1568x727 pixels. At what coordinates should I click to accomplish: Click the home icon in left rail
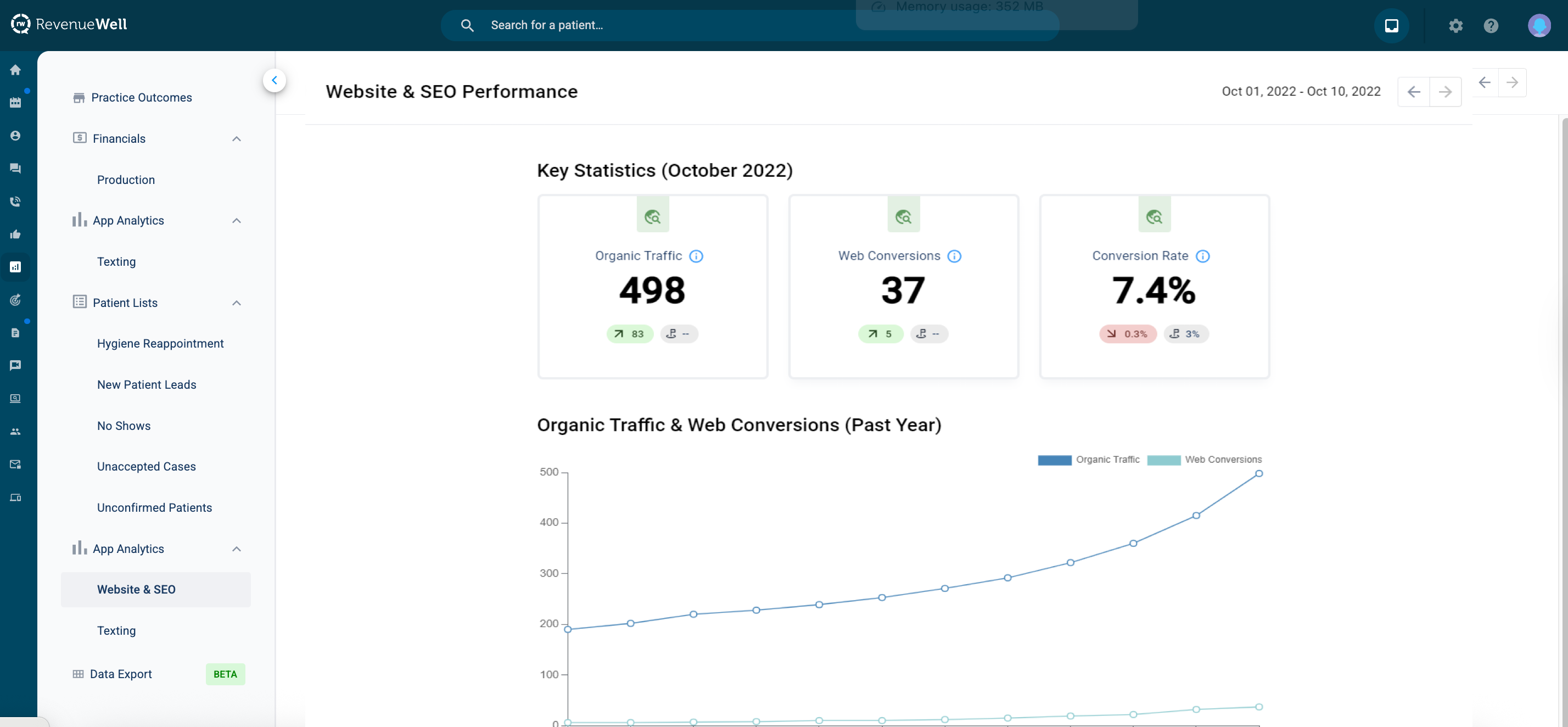point(16,70)
